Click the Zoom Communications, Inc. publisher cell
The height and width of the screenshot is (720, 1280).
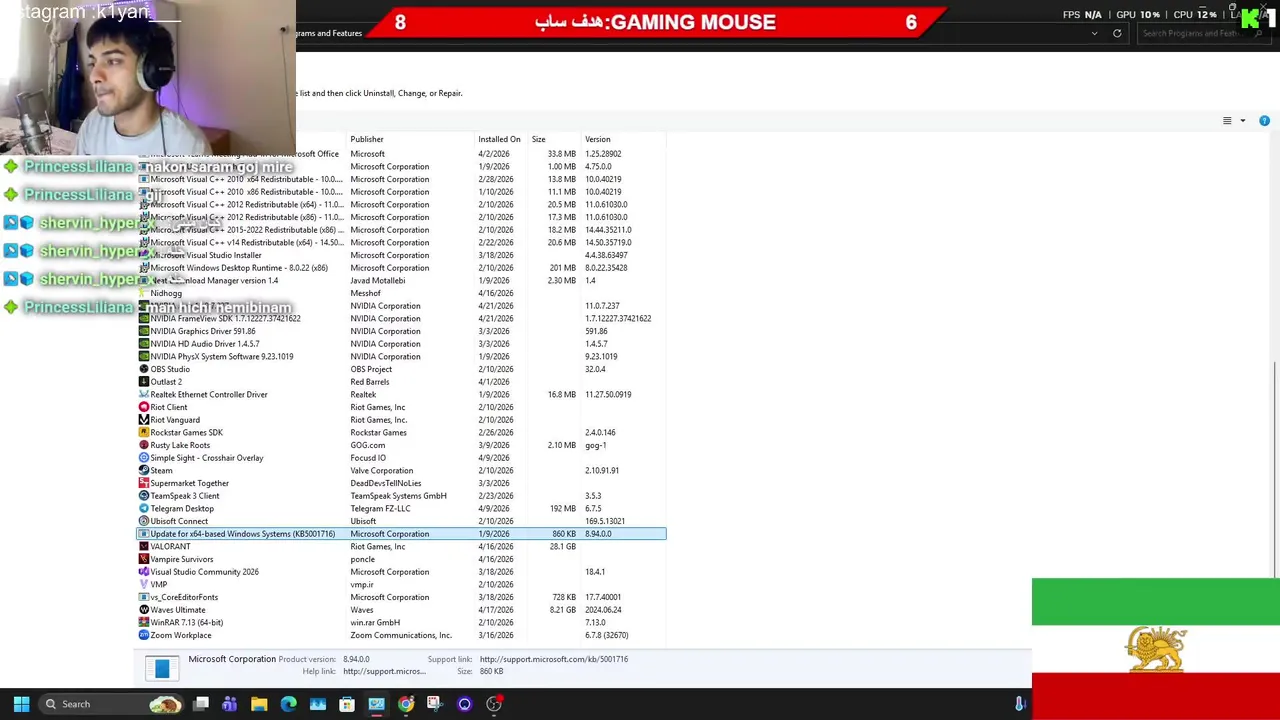401,635
